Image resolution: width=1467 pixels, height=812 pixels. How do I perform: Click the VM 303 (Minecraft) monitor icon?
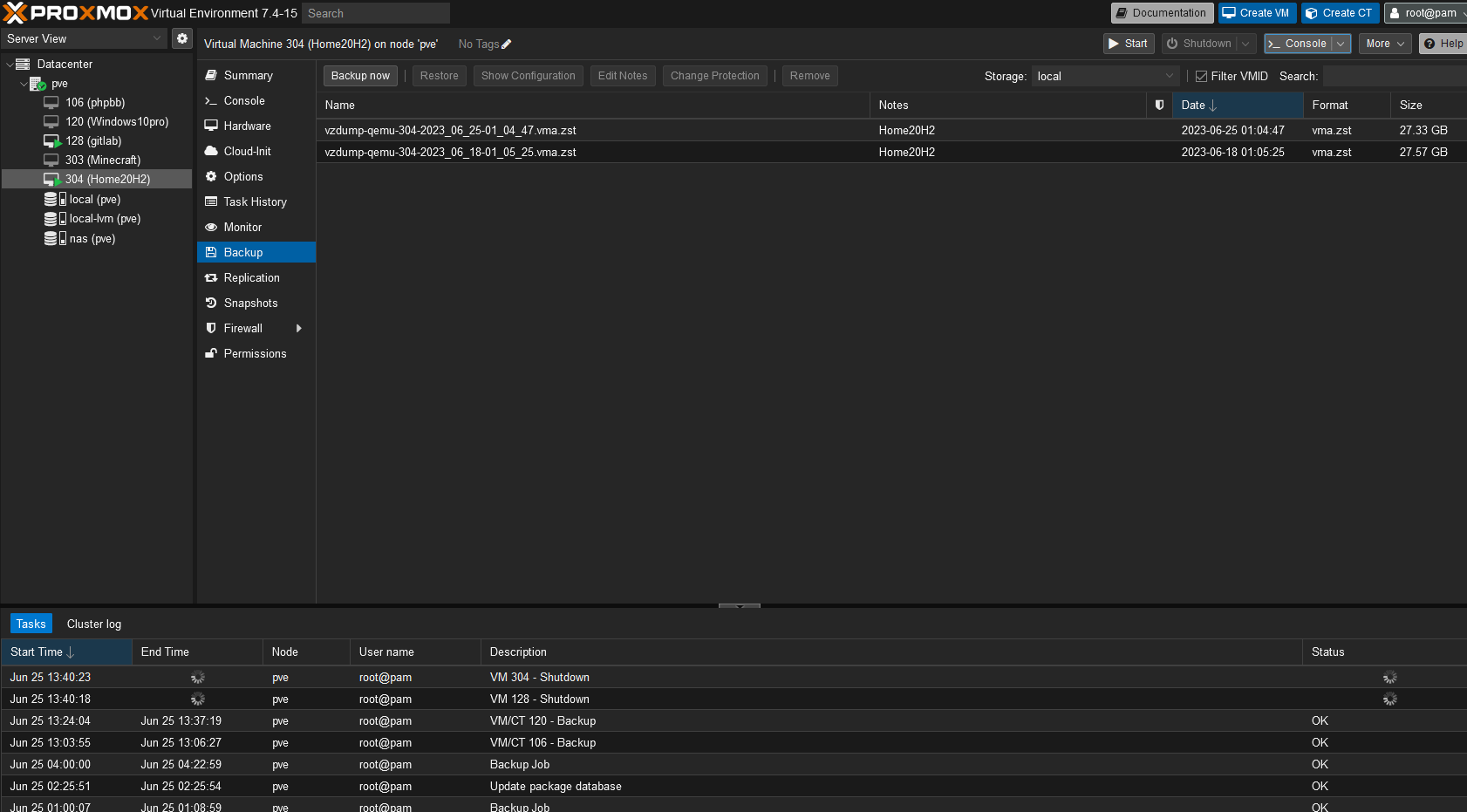51,160
